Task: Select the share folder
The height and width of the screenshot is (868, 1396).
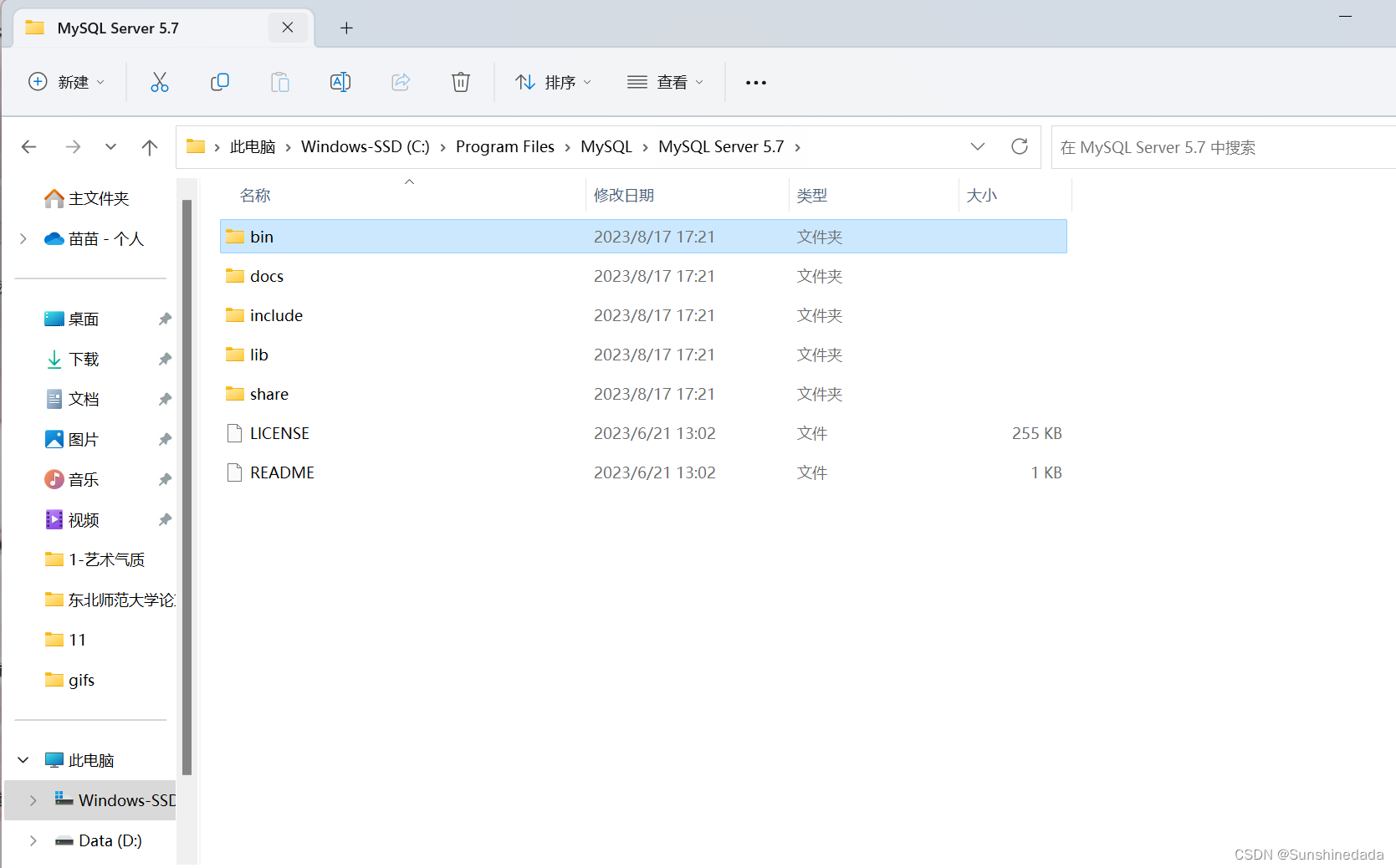Action: (643, 394)
